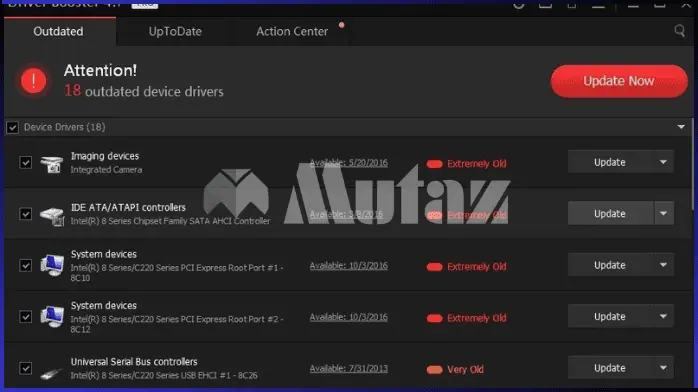698x392 pixels.
Task: Collapse the Device Drivers group arrow
Action: click(x=681, y=127)
